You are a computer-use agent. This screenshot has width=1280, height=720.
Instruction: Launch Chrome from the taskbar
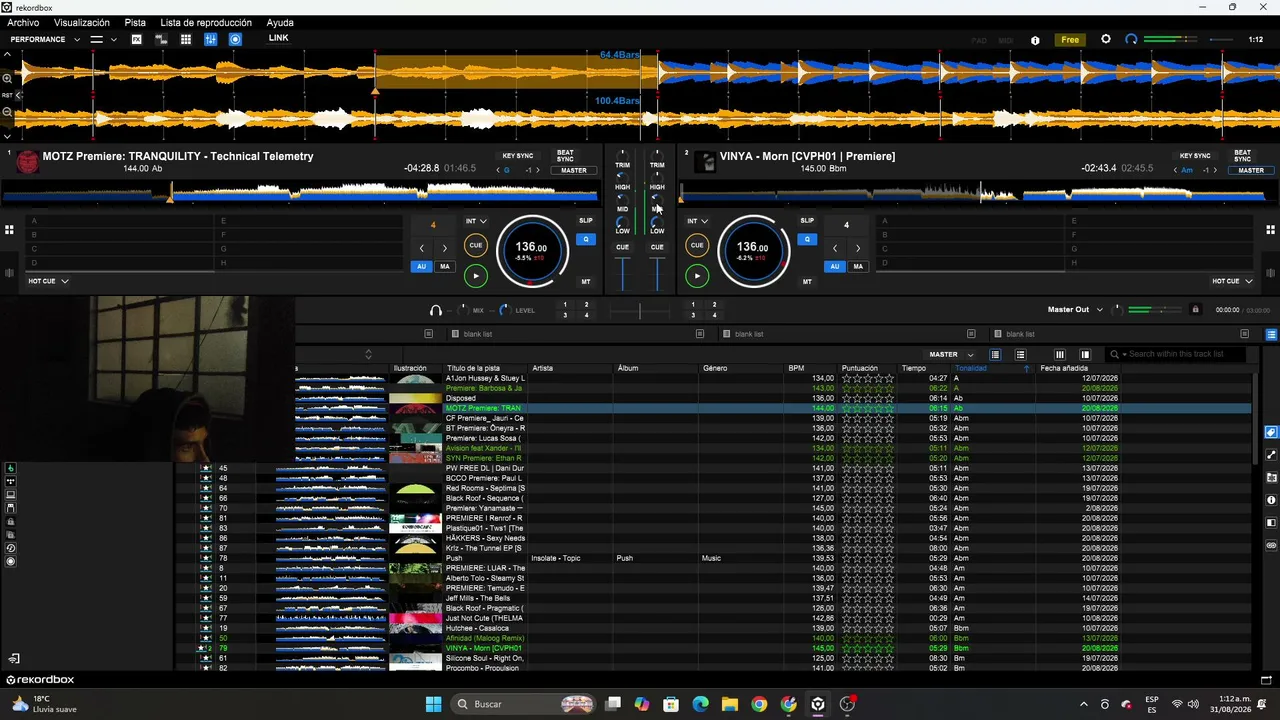(x=759, y=704)
